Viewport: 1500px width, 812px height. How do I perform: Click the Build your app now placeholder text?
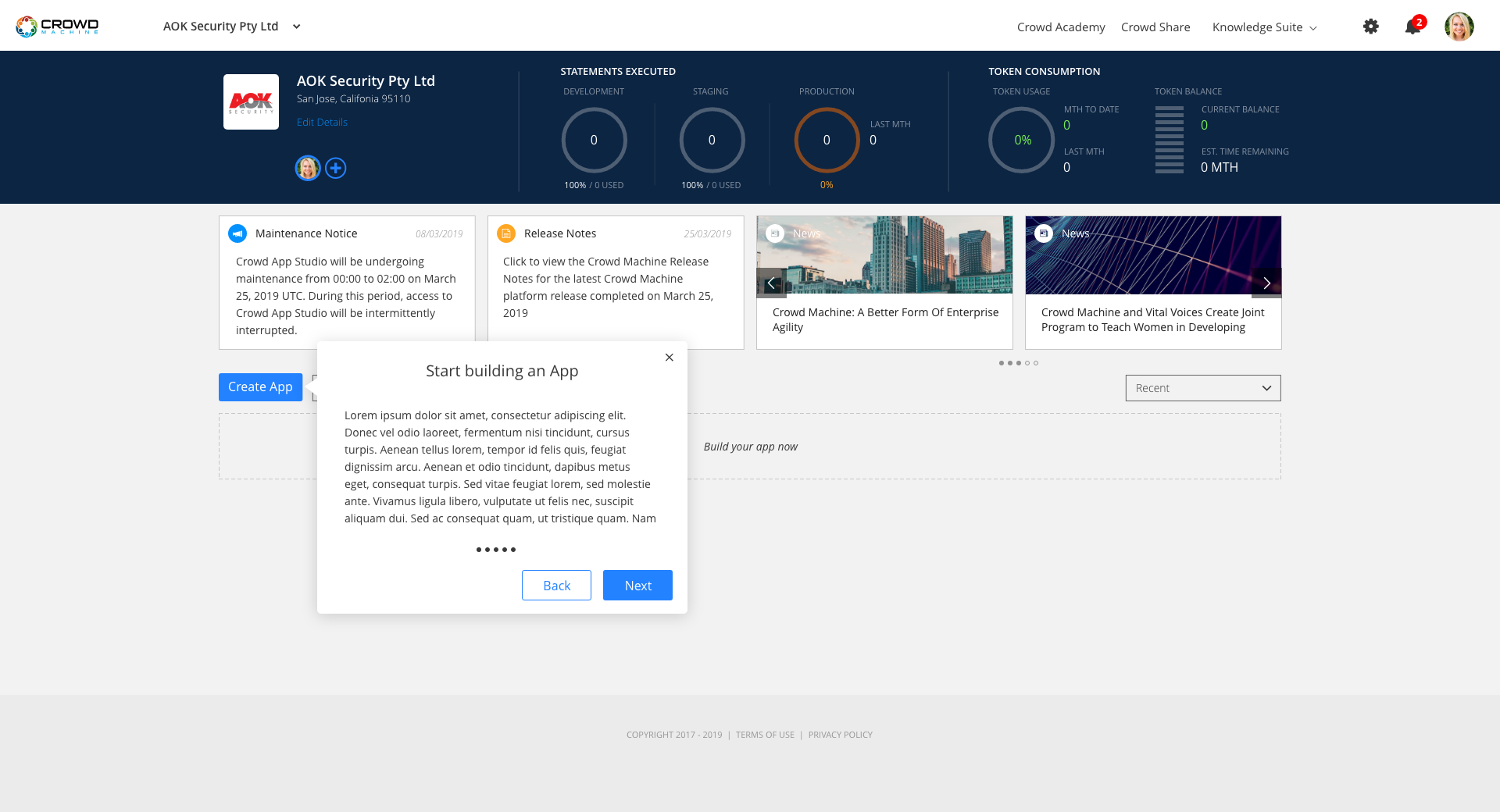pos(751,447)
